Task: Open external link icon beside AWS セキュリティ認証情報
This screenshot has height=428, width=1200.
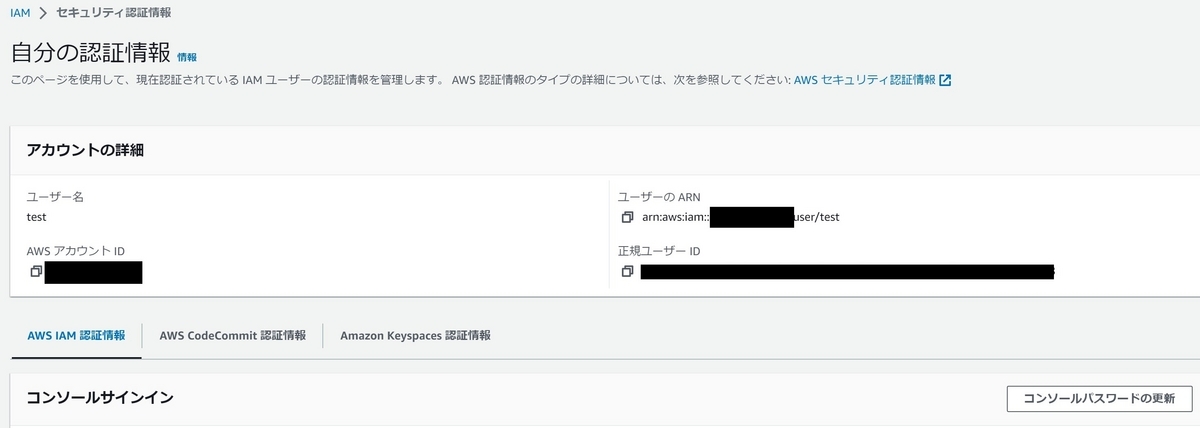Action: pos(945,80)
